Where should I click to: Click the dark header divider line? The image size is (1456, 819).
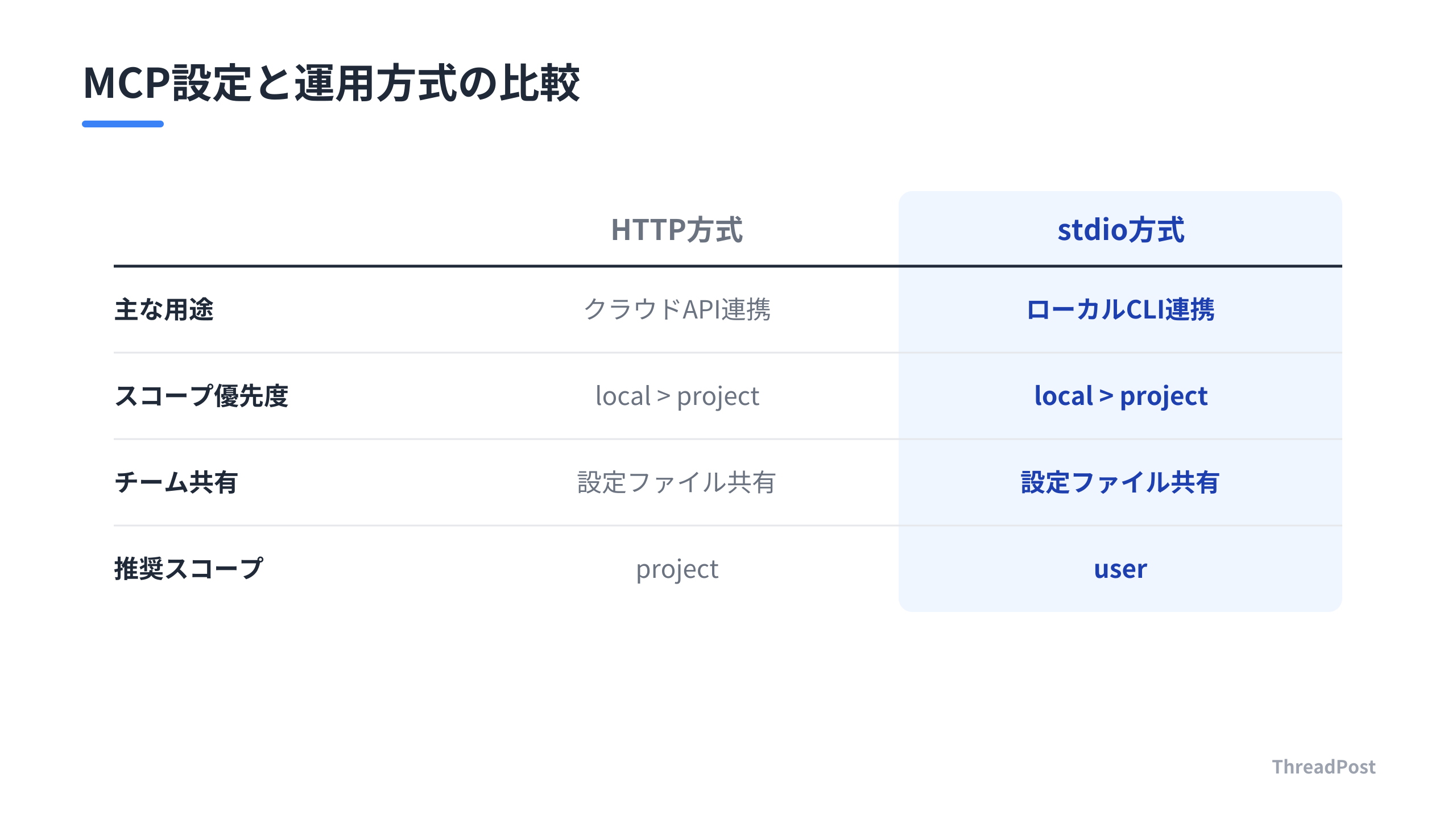(x=728, y=266)
